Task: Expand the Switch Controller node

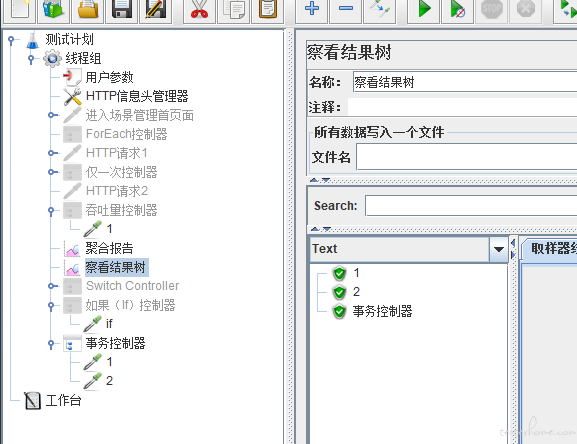Action: pyautogui.click(x=51, y=286)
